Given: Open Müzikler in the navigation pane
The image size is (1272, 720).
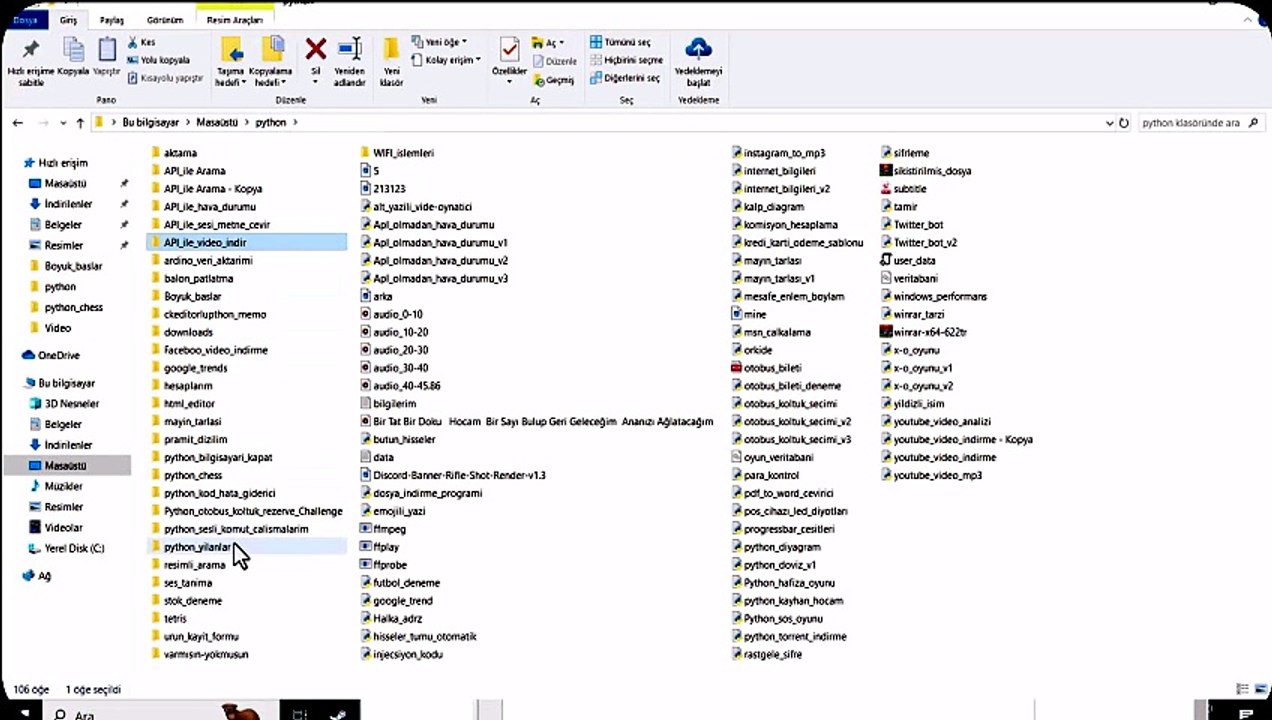Looking at the screenshot, I should tap(56, 486).
